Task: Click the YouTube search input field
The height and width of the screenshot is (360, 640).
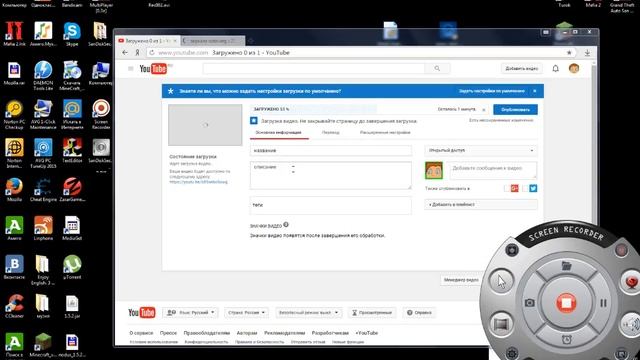Action: click(x=313, y=69)
